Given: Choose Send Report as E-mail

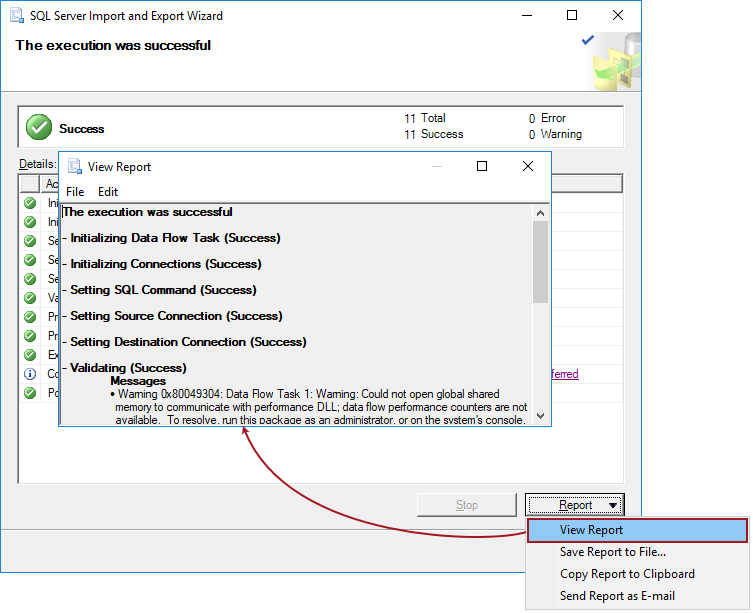Looking at the screenshot, I should tap(617, 596).
